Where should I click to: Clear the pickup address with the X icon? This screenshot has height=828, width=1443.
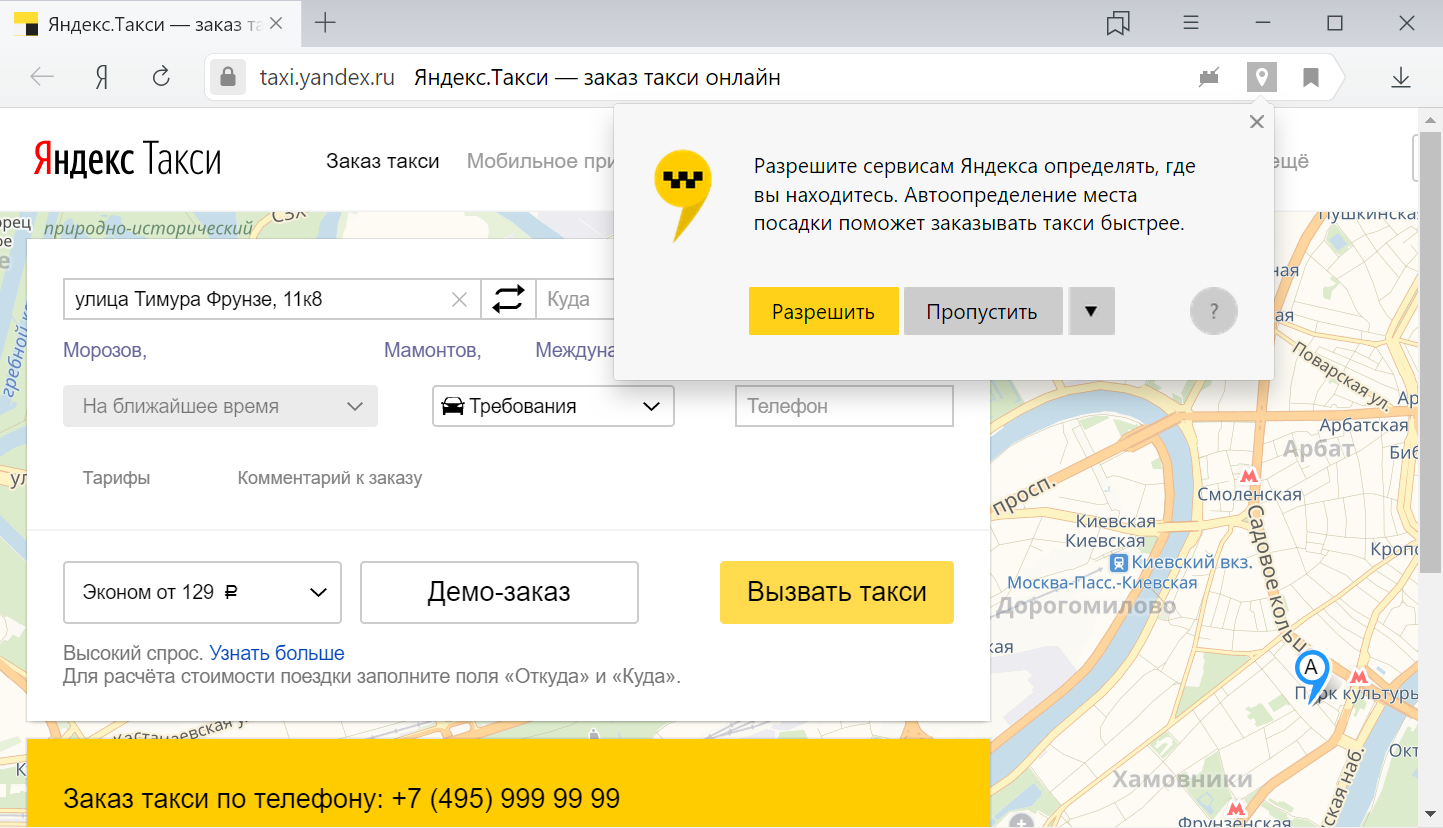[460, 299]
